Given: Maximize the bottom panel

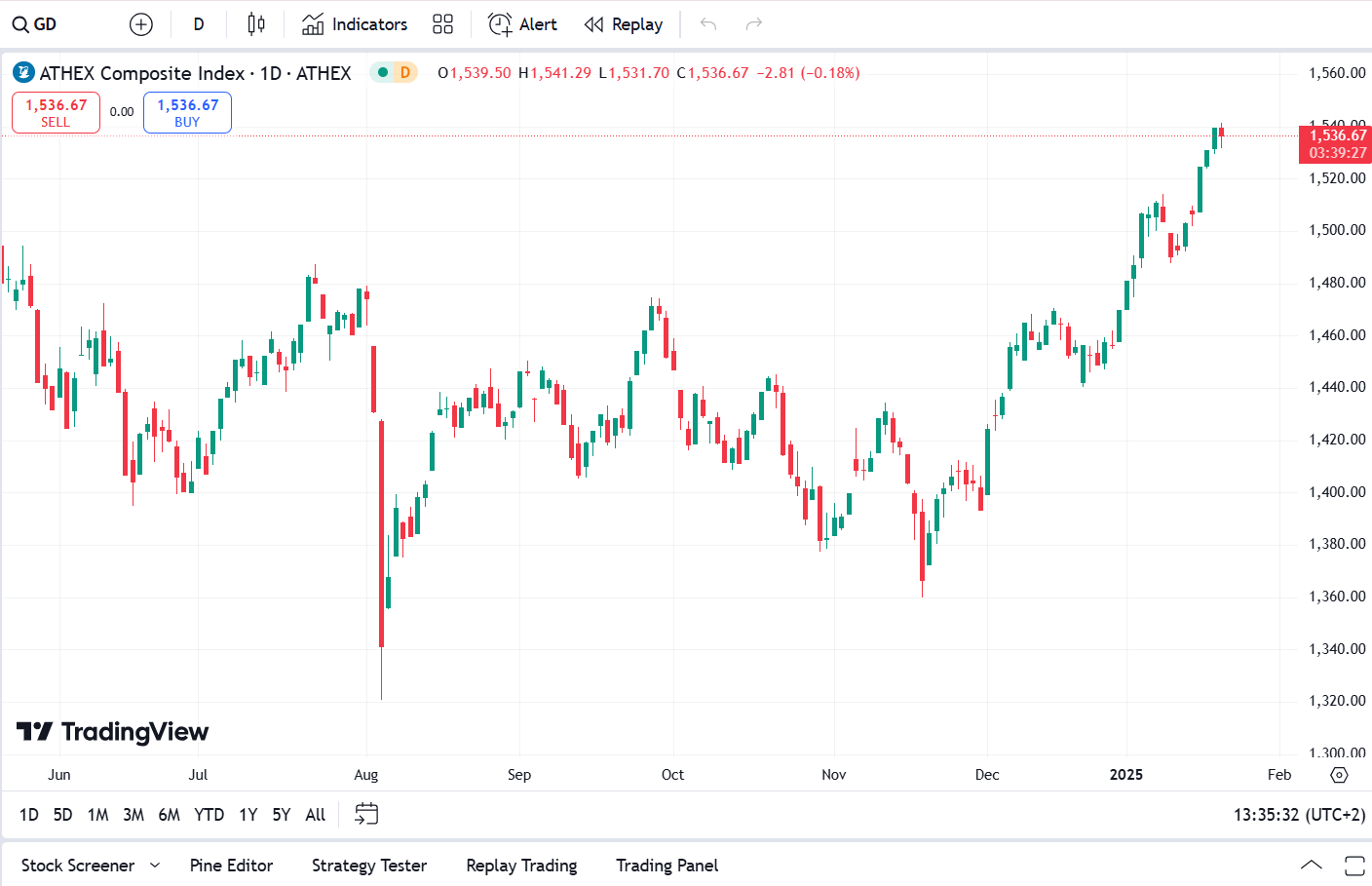Looking at the screenshot, I should (1354, 866).
